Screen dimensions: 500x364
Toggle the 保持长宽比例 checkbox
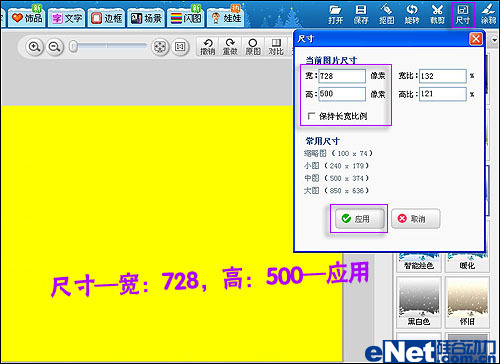311,116
